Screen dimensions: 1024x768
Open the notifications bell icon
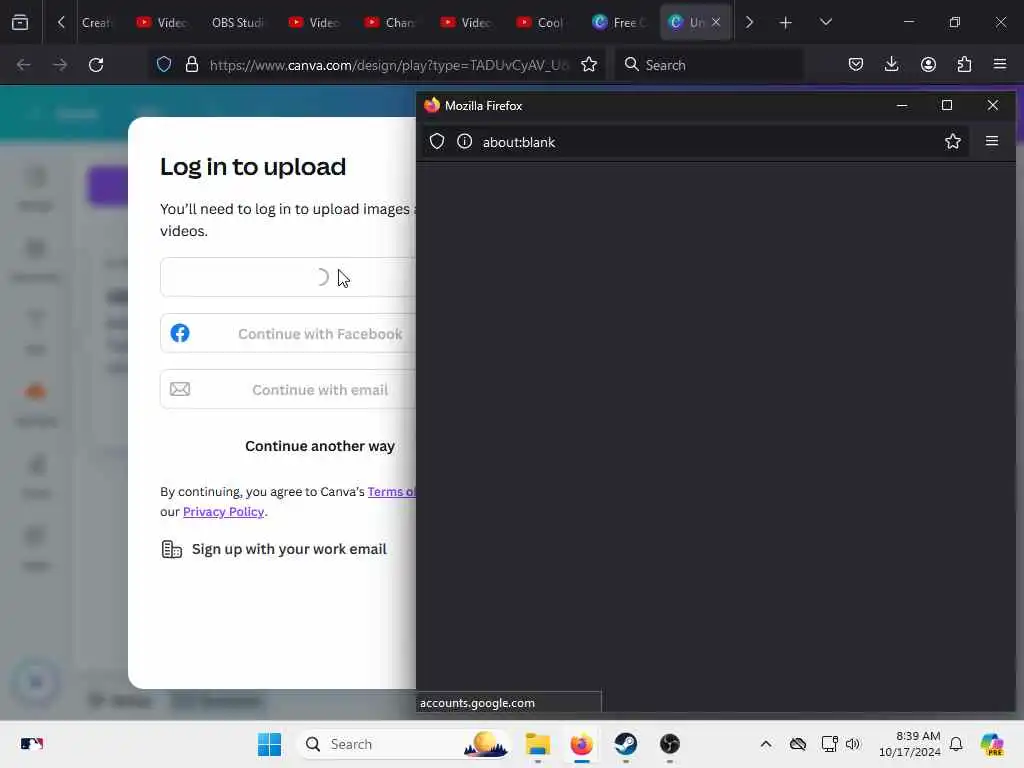(956, 744)
